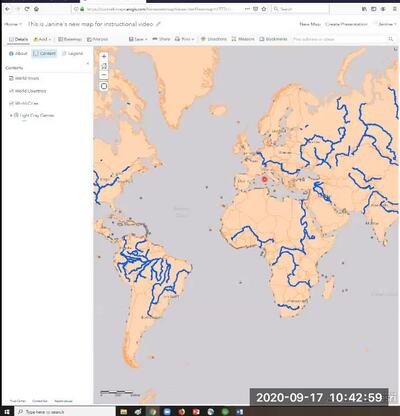
Task: Open File Explorer from the taskbar
Action: (x=124, y=412)
